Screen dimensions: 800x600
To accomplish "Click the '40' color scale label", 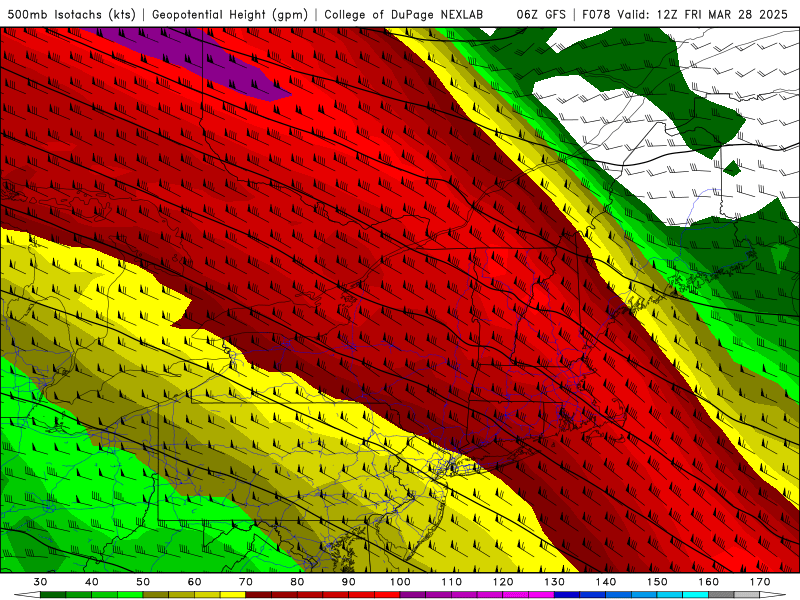I will coord(92,582).
